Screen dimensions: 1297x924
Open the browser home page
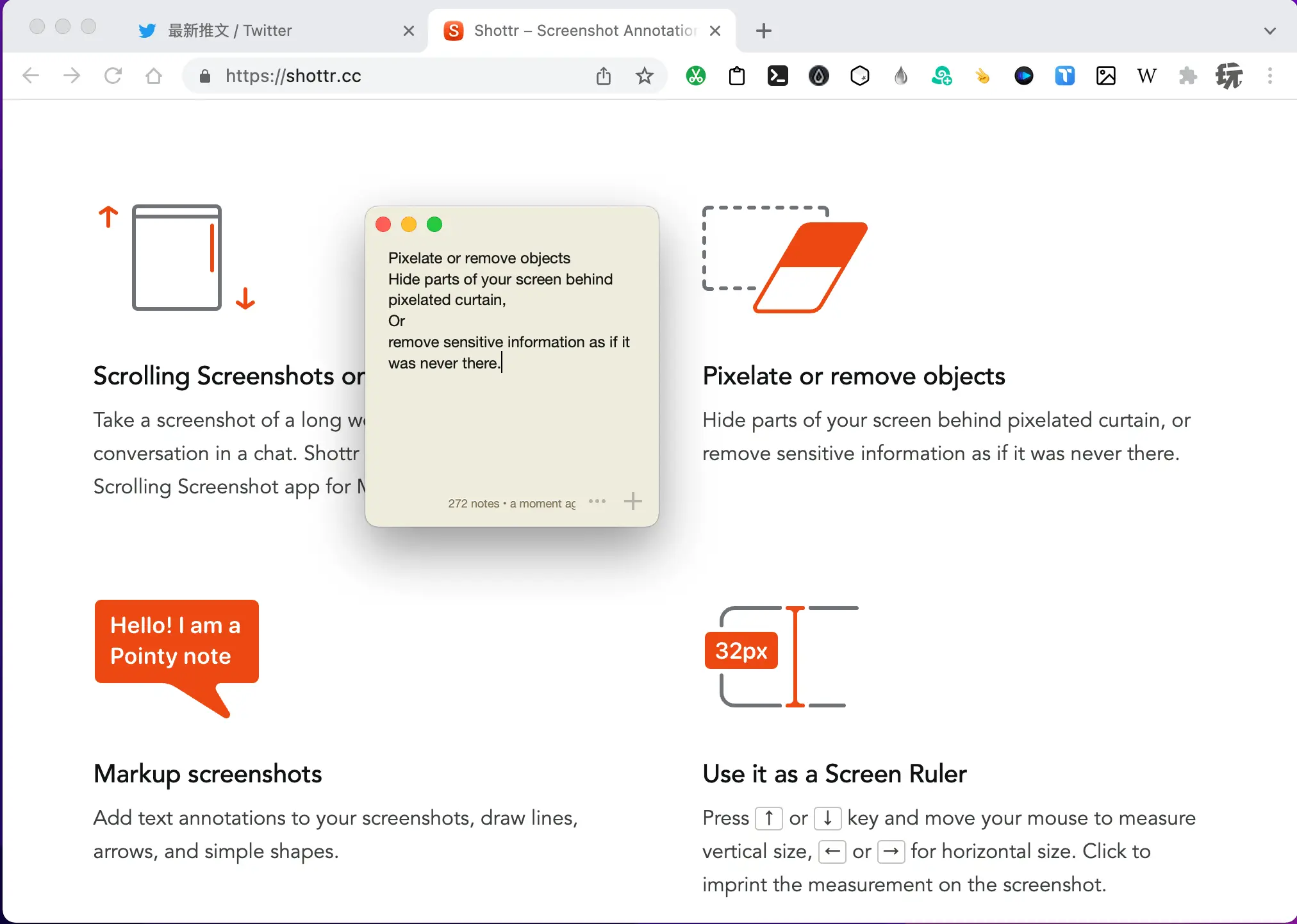pos(154,76)
